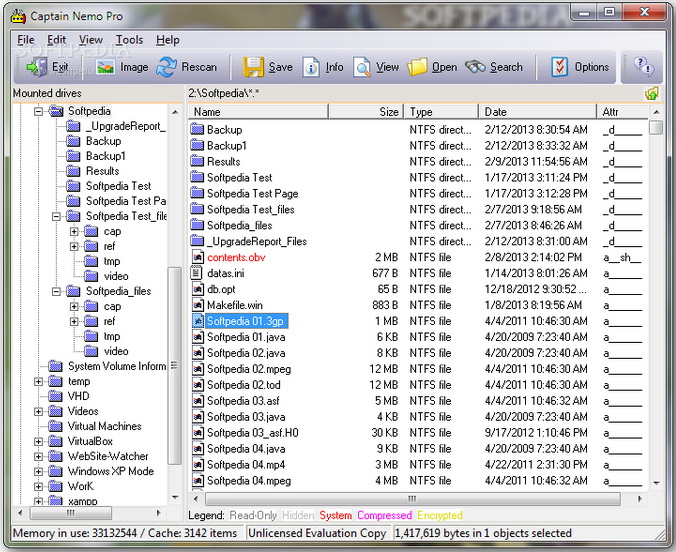Image resolution: width=676 pixels, height=552 pixels.
Task: Click the contents.obv file icon
Action: 197,257
